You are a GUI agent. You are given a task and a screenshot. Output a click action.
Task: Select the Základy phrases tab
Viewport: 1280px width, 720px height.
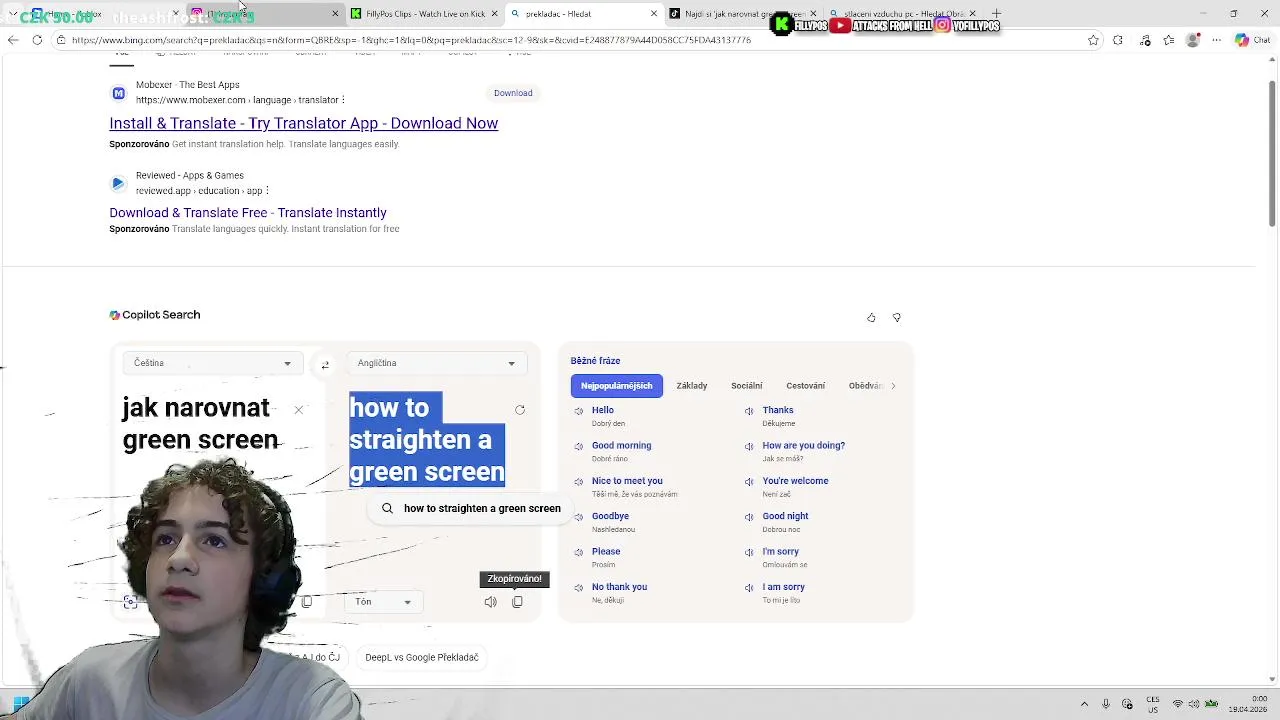(692, 386)
